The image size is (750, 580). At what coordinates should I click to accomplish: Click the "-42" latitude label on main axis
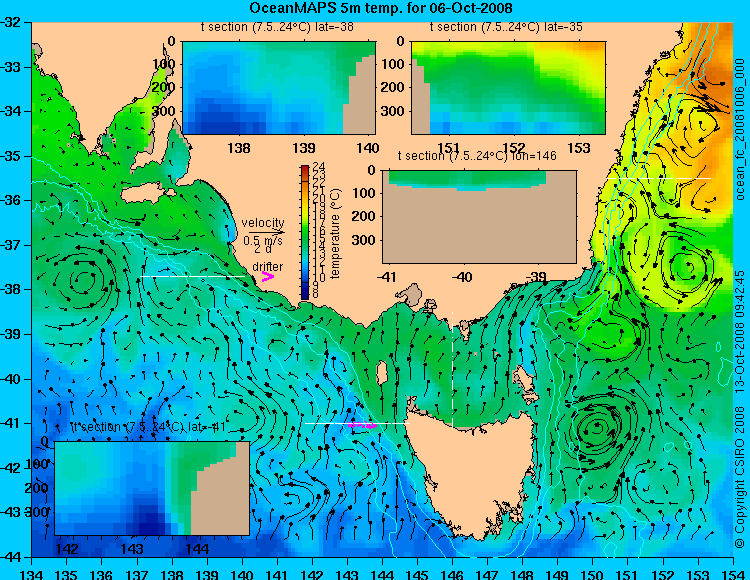tap(11, 468)
